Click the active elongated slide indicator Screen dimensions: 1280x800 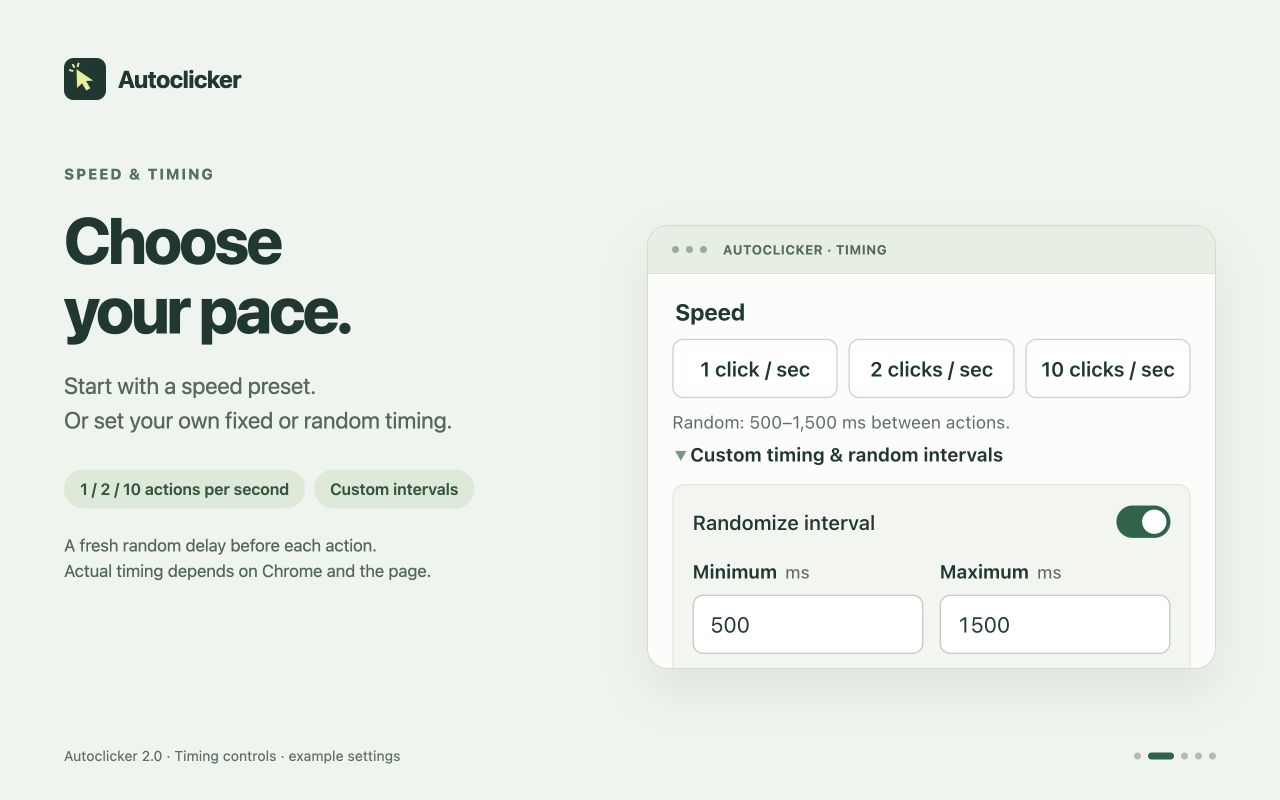[x=1161, y=756]
